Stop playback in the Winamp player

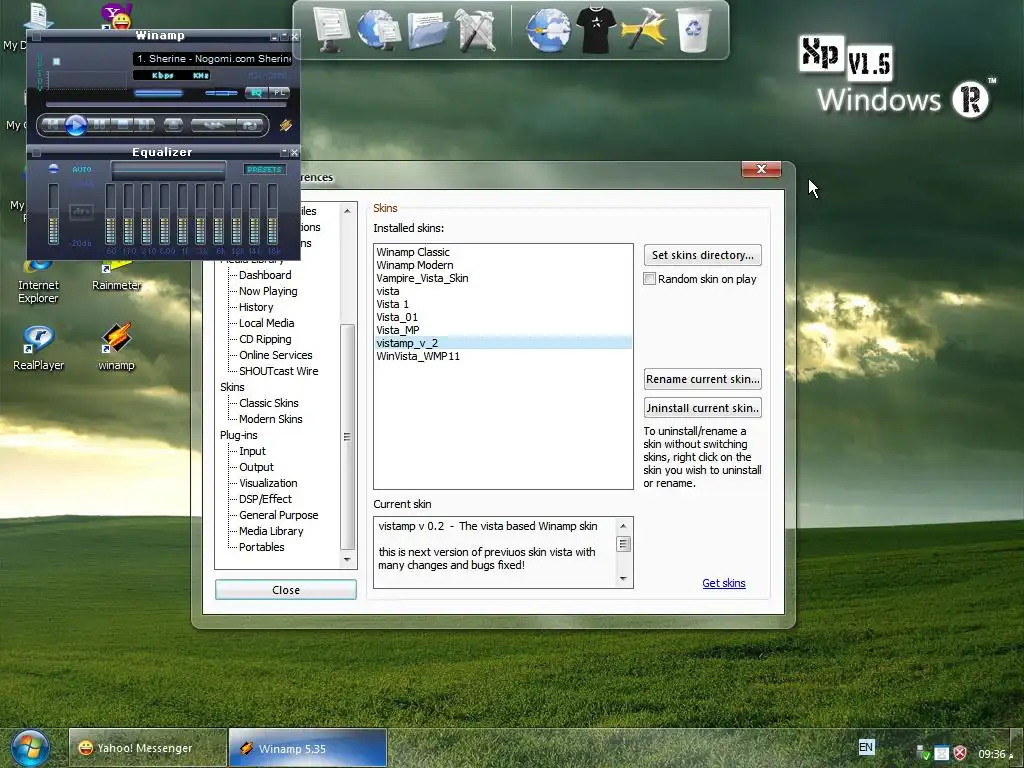tap(121, 124)
